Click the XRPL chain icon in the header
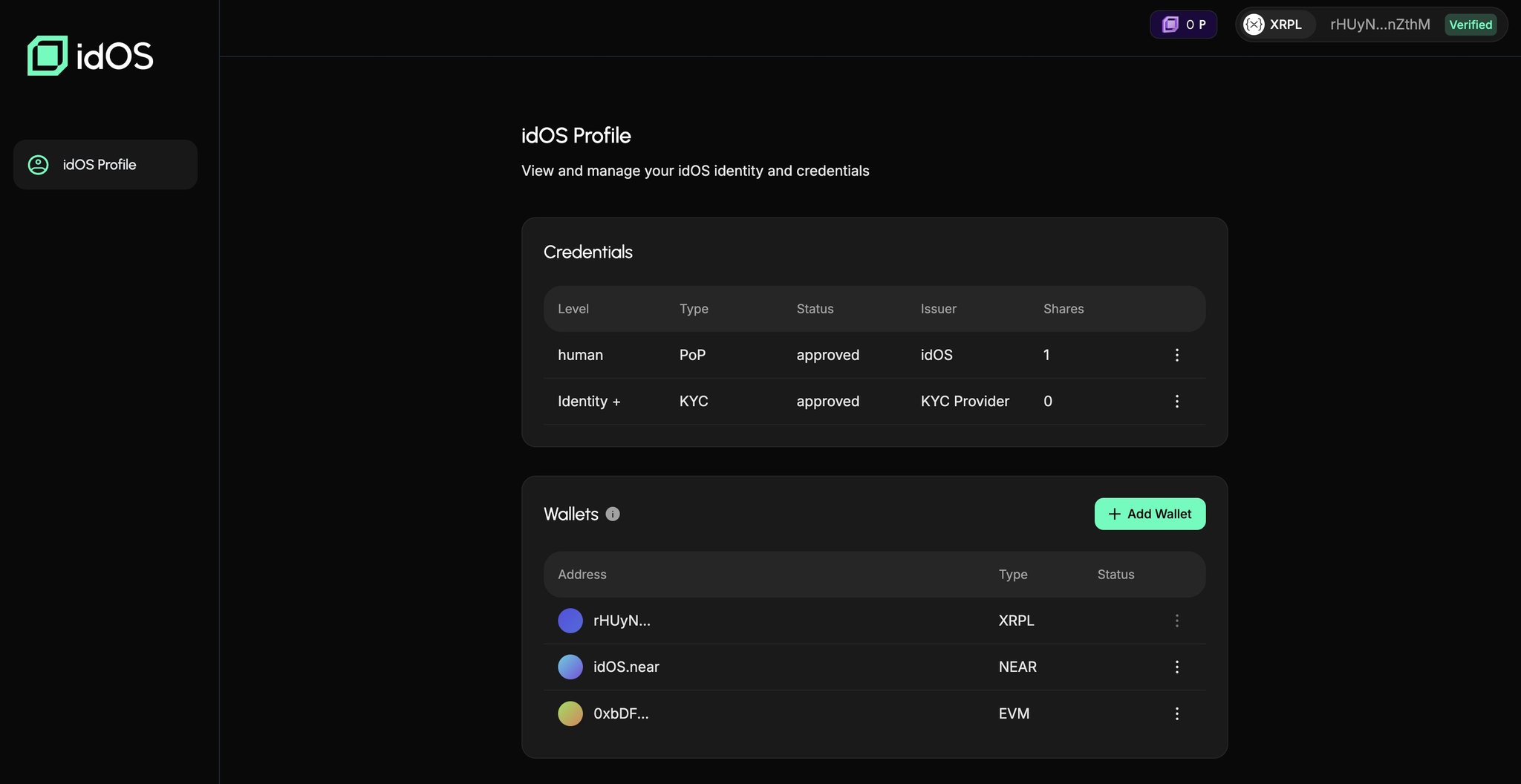The image size is (1521, 784). click(x=1254, y=24)
